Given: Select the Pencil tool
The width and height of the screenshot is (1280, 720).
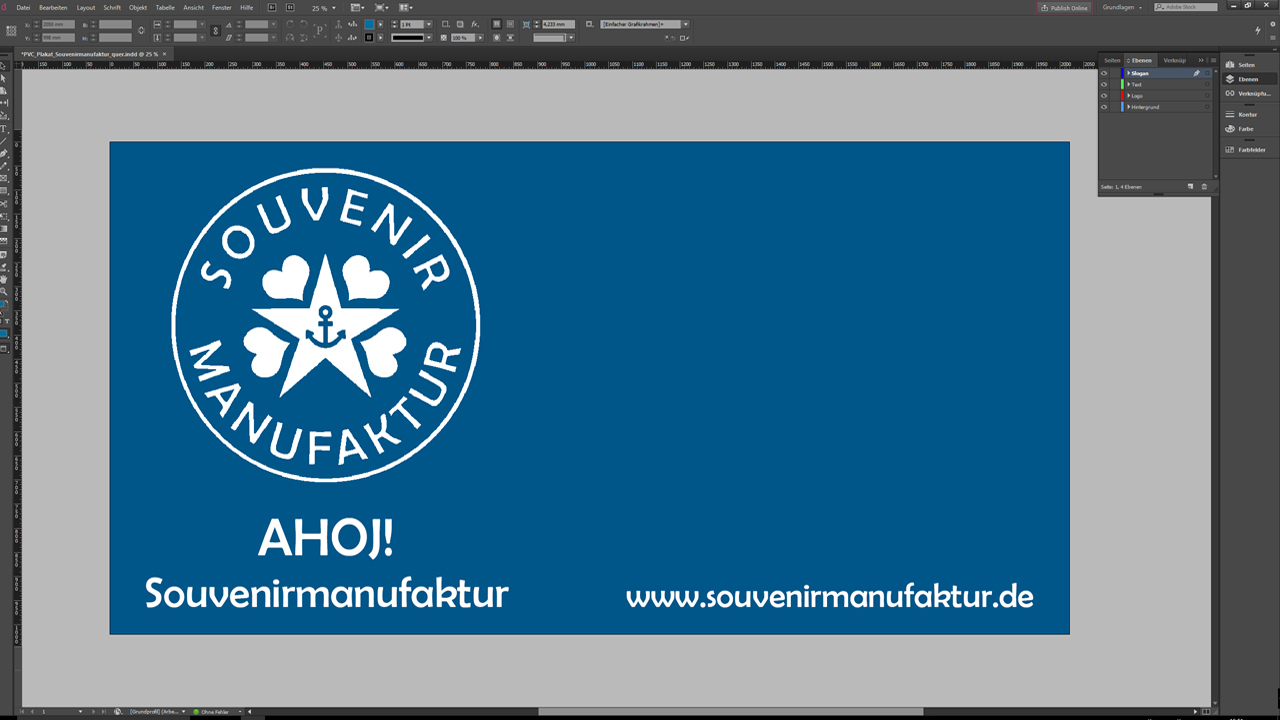Looking at the screenshot, I should 5,165.
